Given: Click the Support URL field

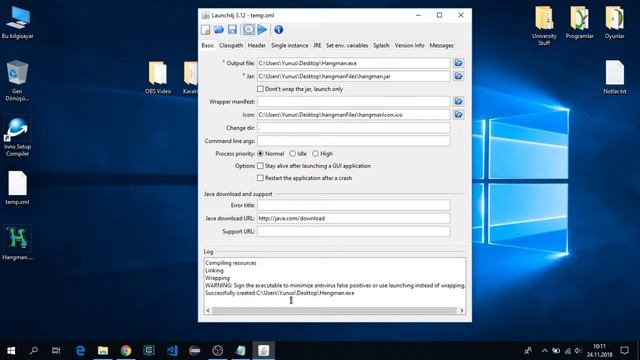Looking at the screenshot, I should (x=353, y=231).
